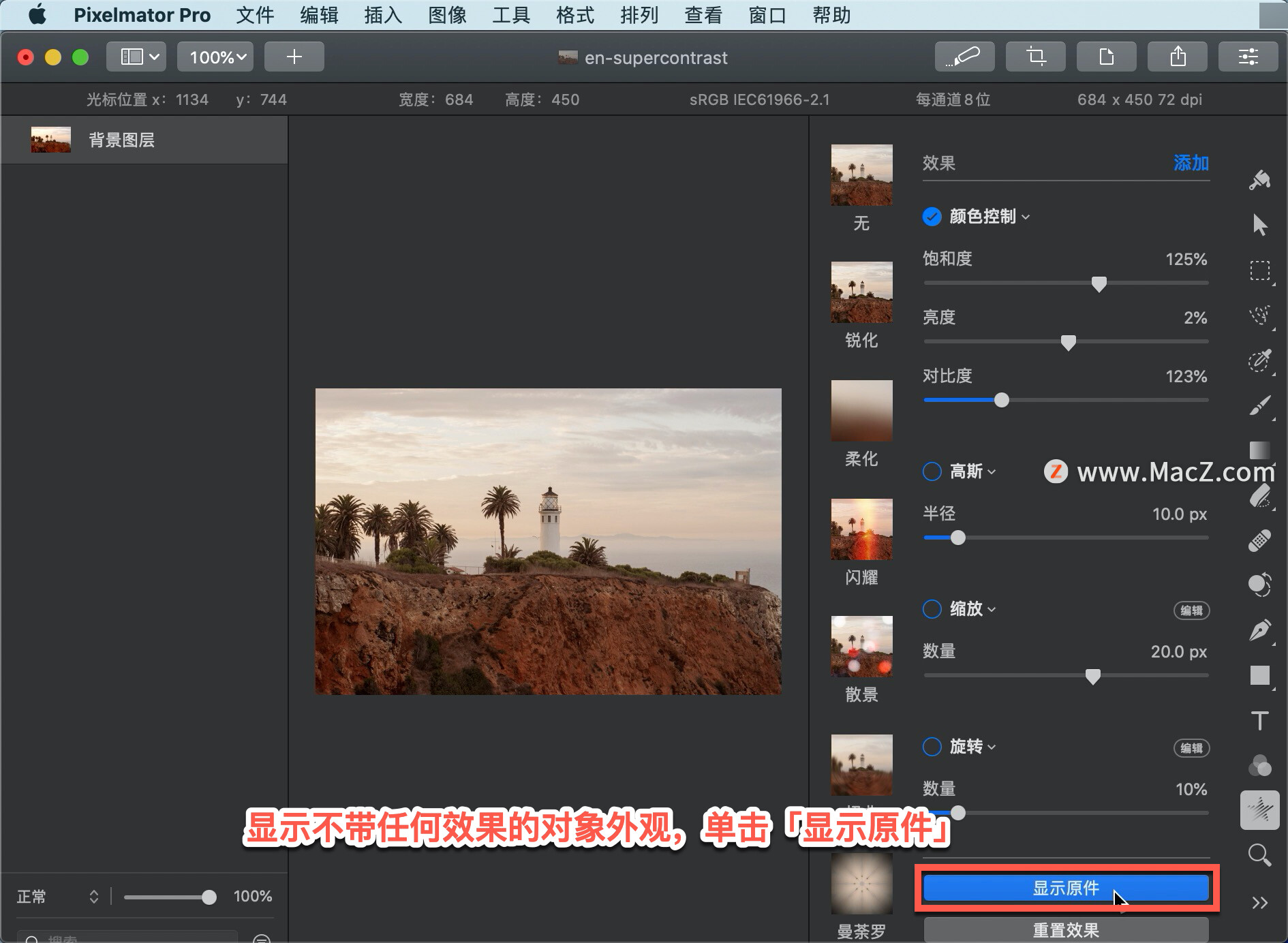The width and height of the screenshot is (1288, 943).
Task: Expand more tools with double chevron
Action: tap(1259, 903)
